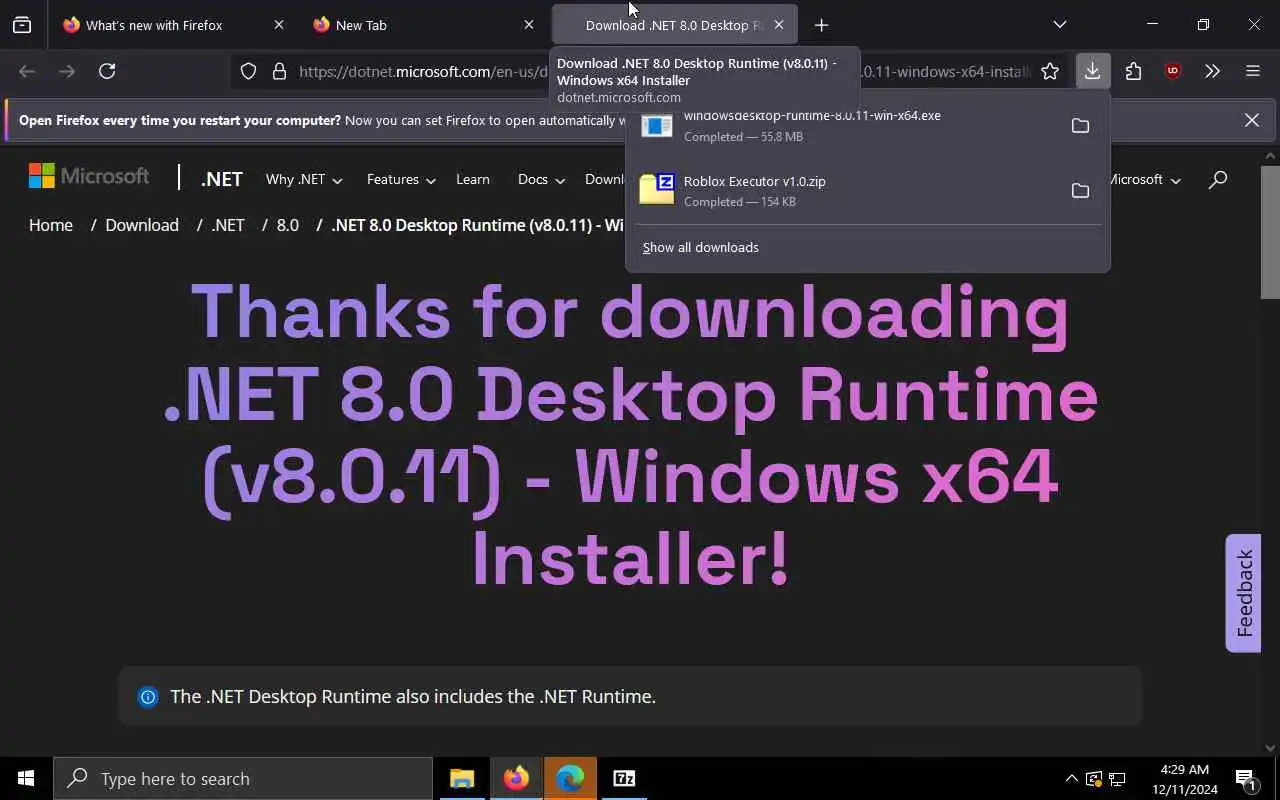
Task: Expand the Why .NET menu
Action: tap(304, 180)
